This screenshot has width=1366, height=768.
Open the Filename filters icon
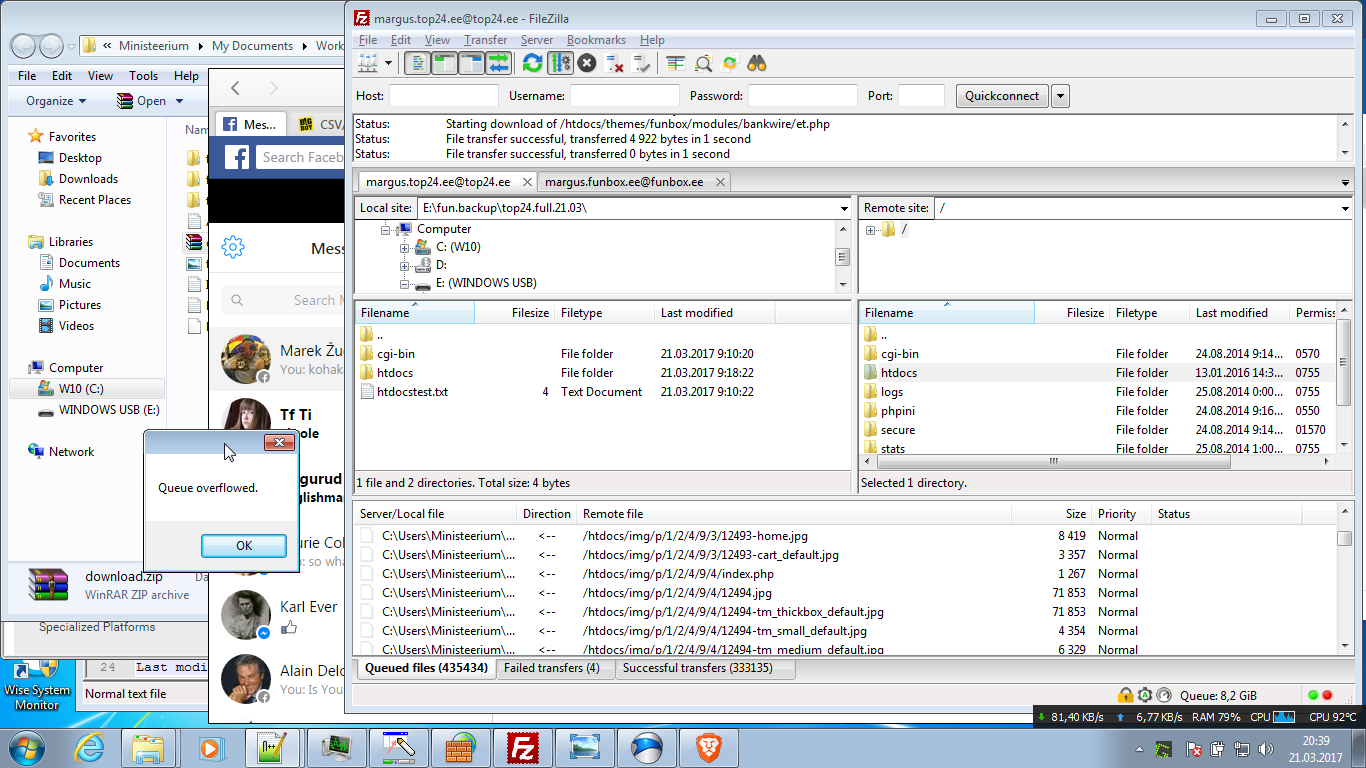[x=676, y=63]
